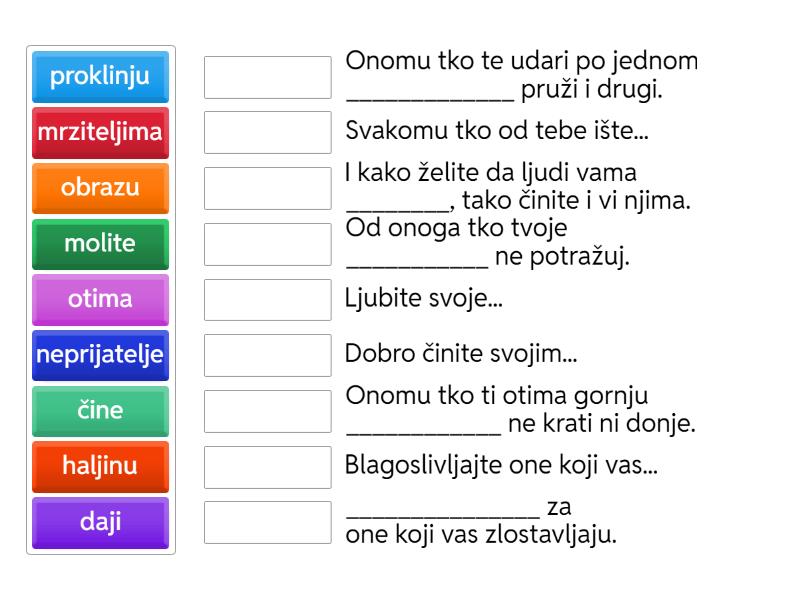
Task: Click answer box for 'Svakomu tko od tebe ište'
Action: coord(268,133)
